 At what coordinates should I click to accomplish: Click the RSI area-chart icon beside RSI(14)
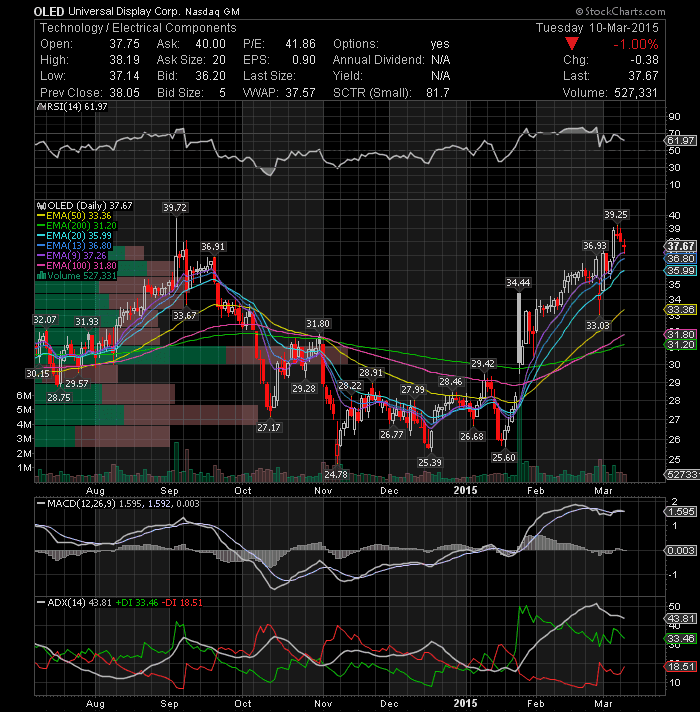pos(40,107)
